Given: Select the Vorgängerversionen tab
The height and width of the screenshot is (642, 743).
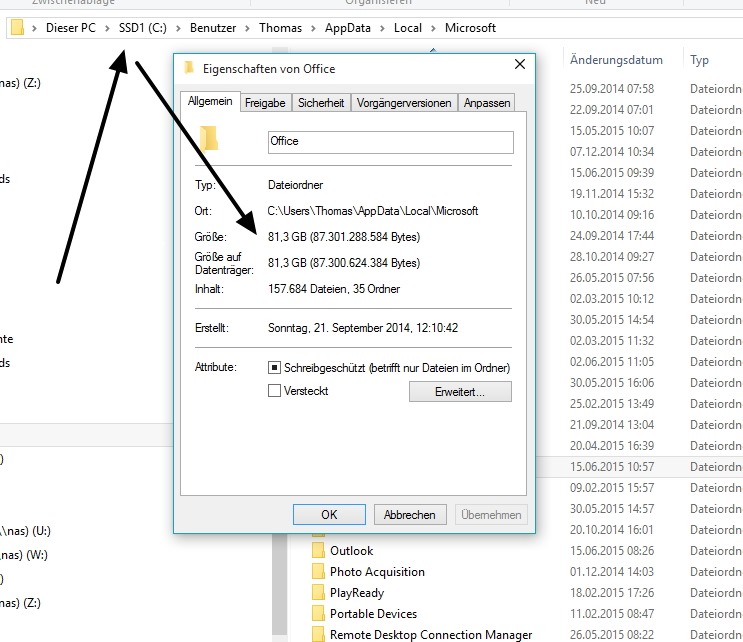Looking at the screenshot, I should coord(403,102).
